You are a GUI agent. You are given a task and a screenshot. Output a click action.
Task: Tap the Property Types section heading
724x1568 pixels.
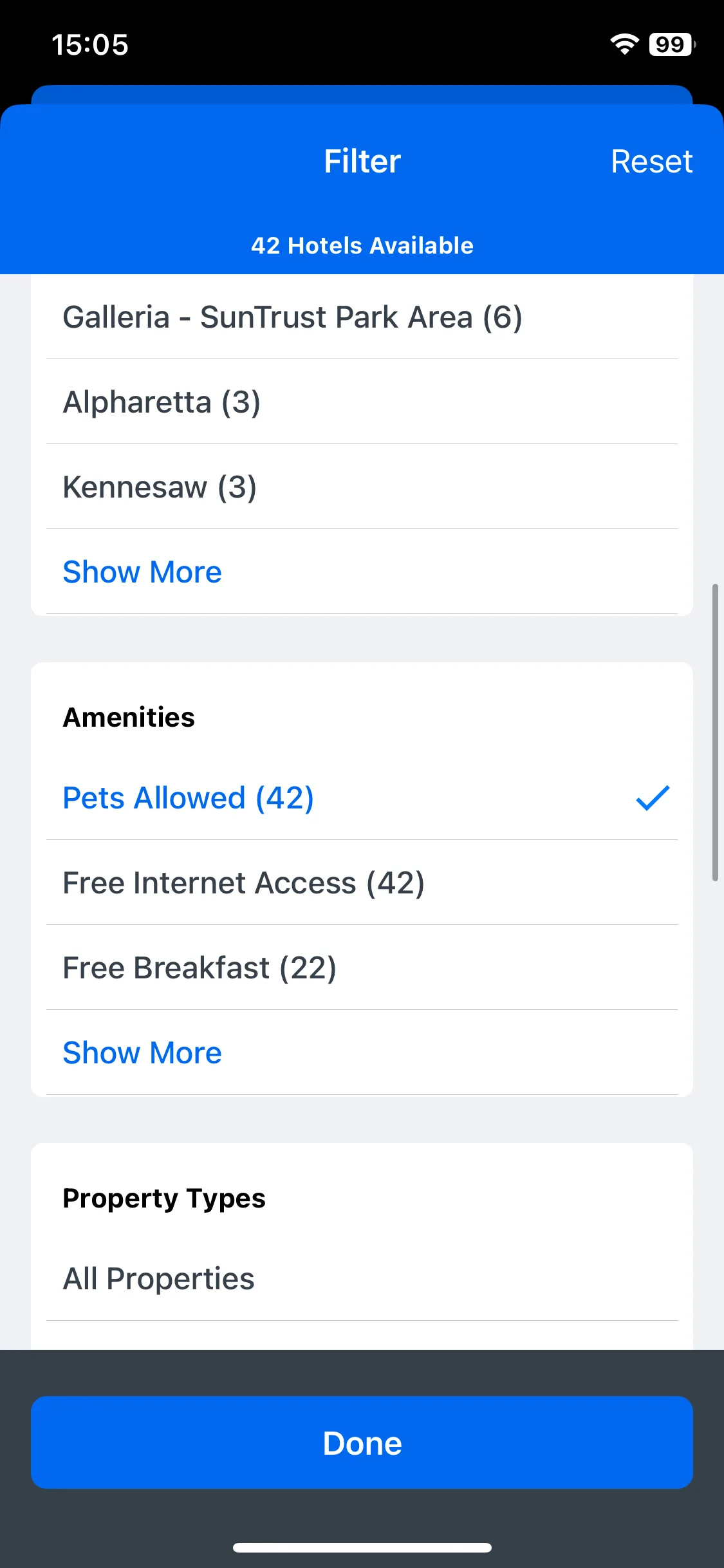click(x=164, y=1199)
